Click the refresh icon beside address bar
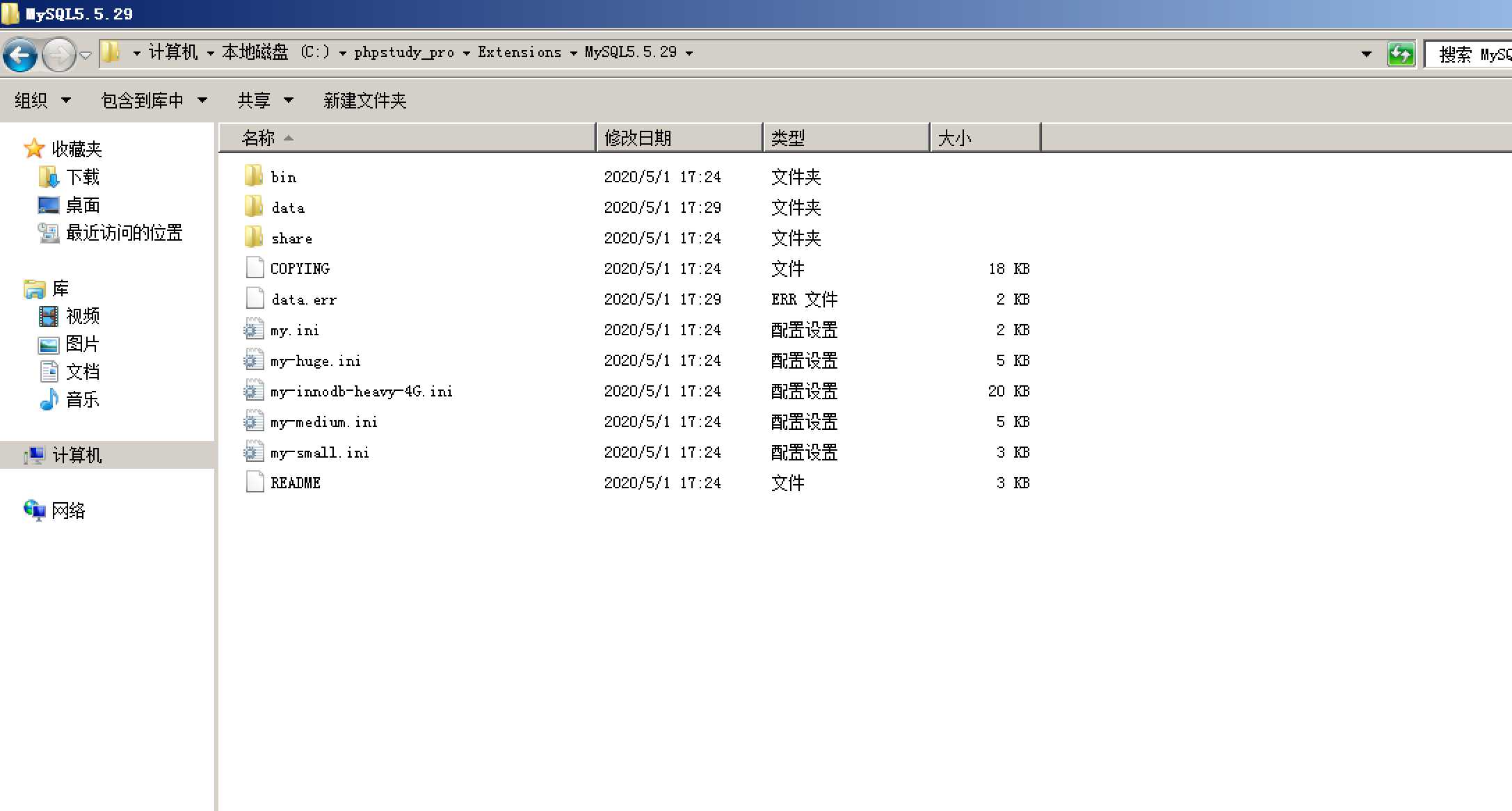The height and width of the screenshot is (811, 1512). pyautogui.click(x=1401, y=54)
